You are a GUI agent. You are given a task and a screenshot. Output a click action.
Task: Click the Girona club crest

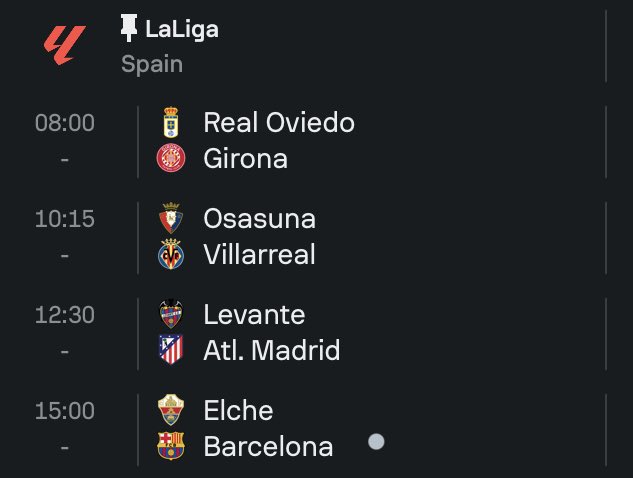(171, 158)
